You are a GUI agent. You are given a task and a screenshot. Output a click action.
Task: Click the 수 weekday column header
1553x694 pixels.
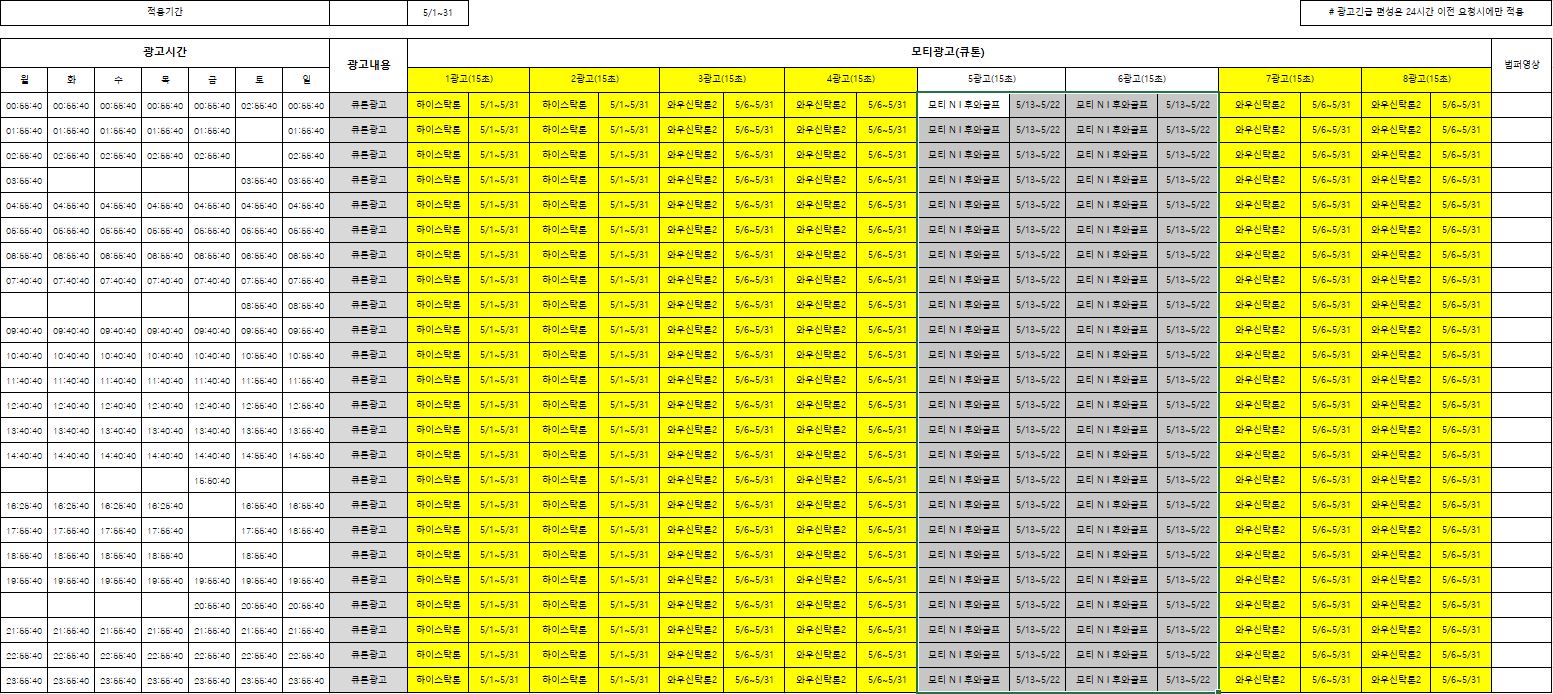(118, 79)
